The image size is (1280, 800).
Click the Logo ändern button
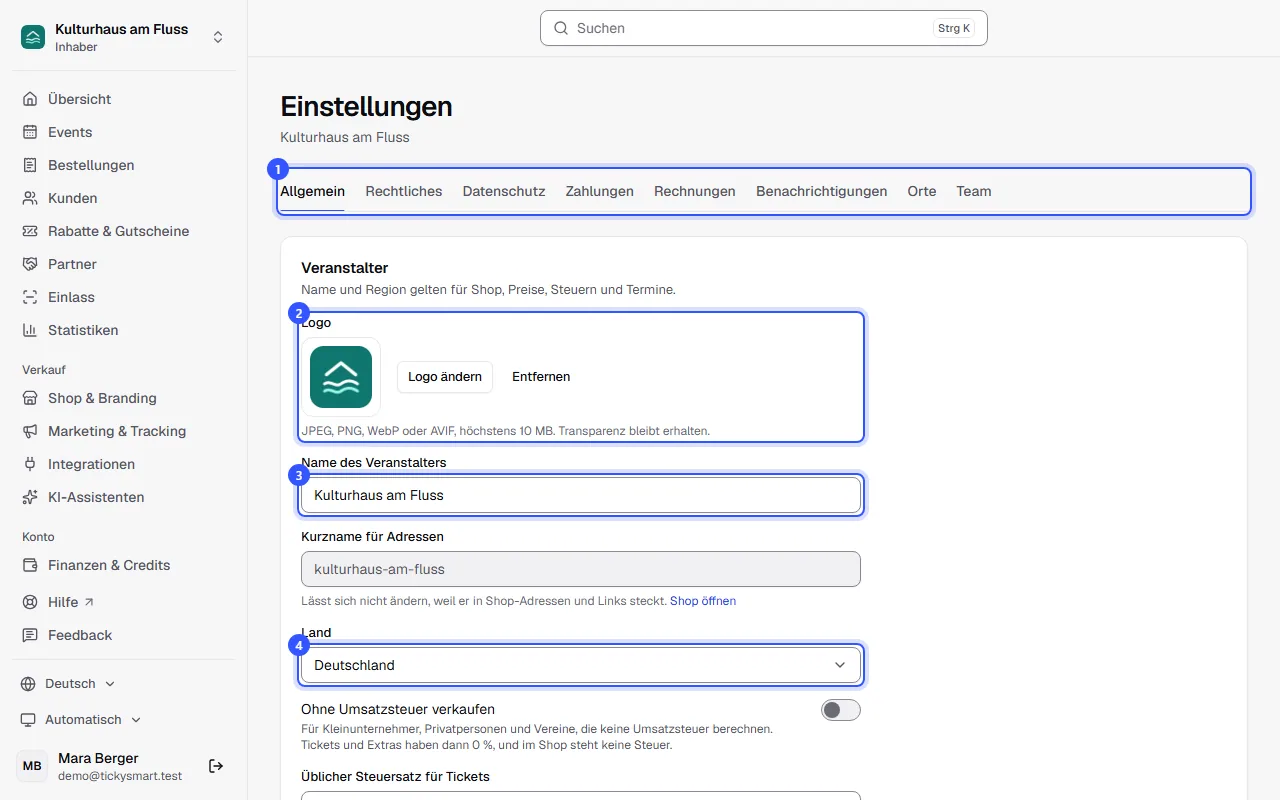pyautogui.click(x=445, y=377)
